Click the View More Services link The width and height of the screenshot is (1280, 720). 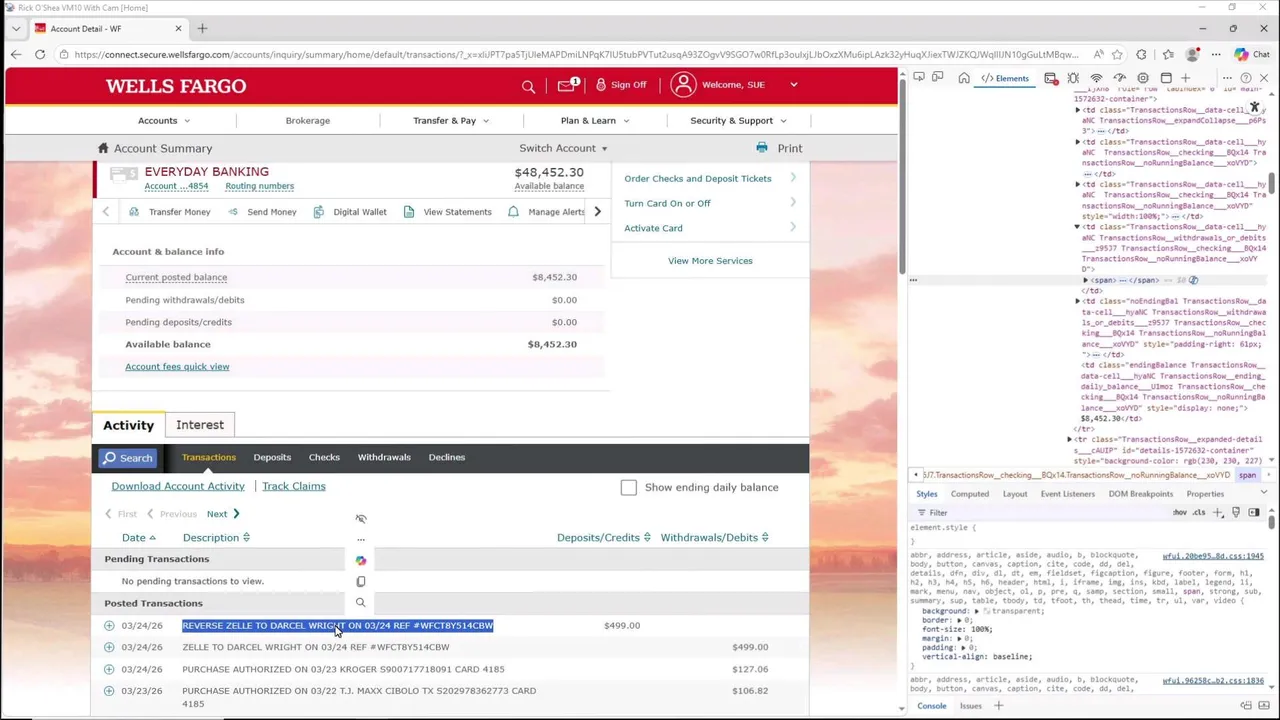coord(710,261)
